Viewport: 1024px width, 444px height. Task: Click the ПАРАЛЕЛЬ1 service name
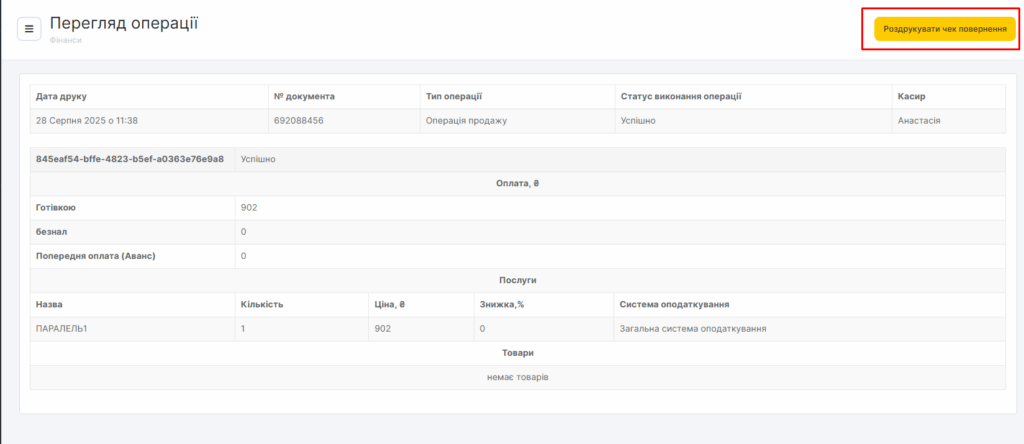[x=62, y=328]
